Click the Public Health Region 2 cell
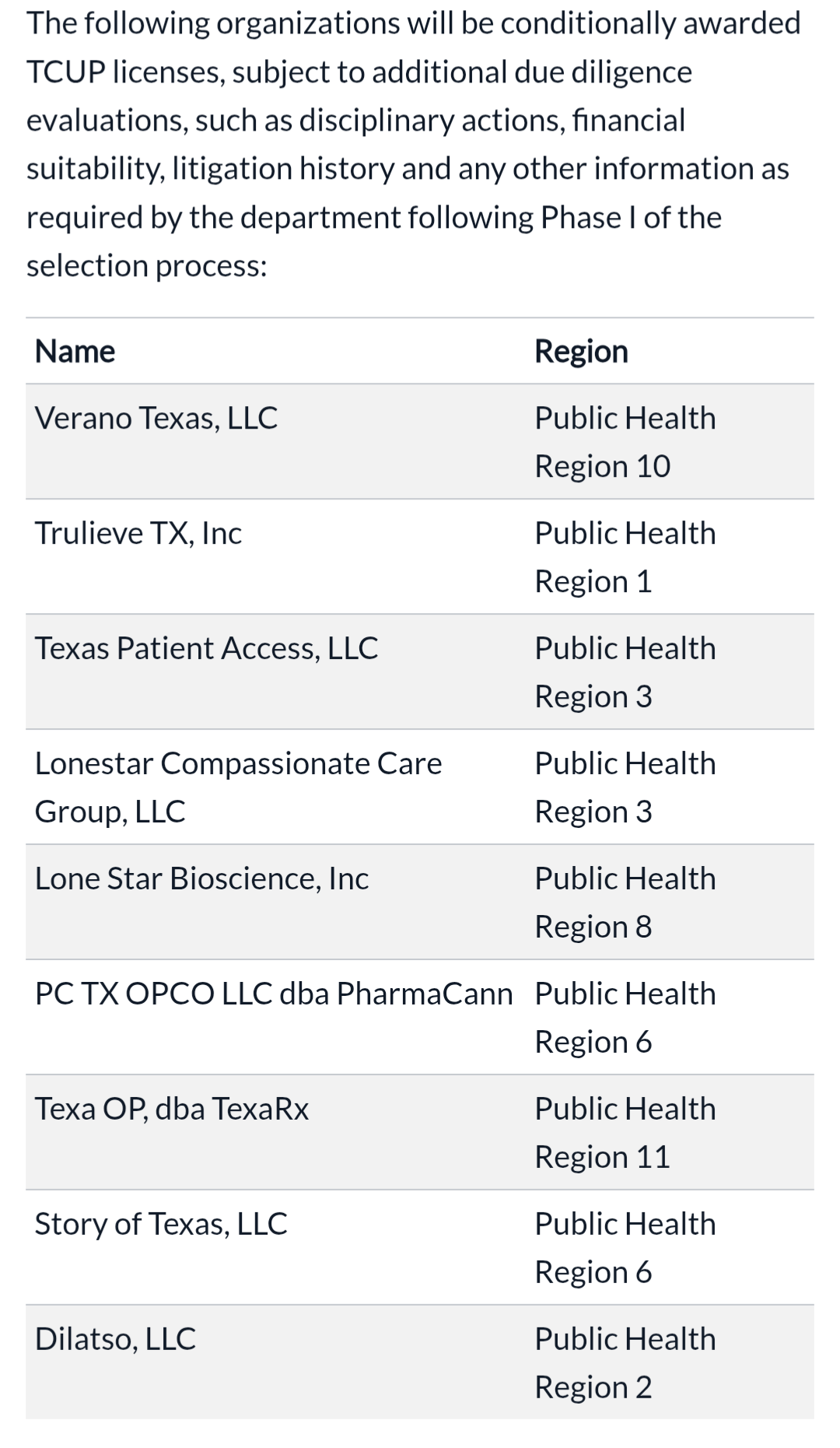The image size is (840, 1448). tap(625, 1363)
